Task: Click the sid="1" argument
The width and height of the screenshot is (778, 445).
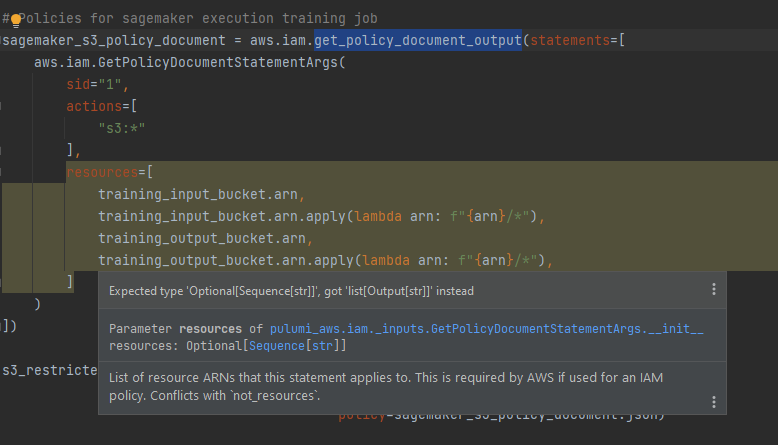Action: (x=97, y=84)
